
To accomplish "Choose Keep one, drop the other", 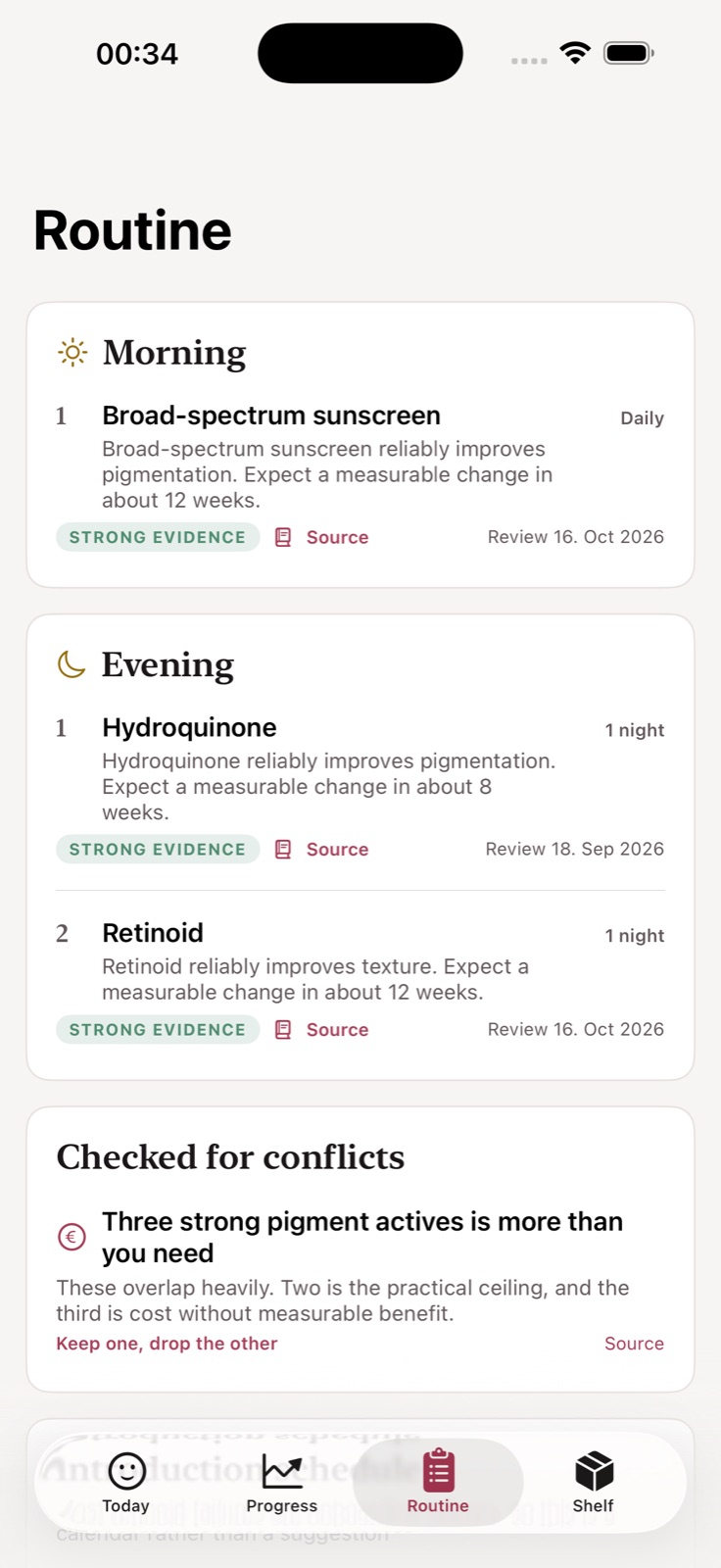I will (167, 1344).
